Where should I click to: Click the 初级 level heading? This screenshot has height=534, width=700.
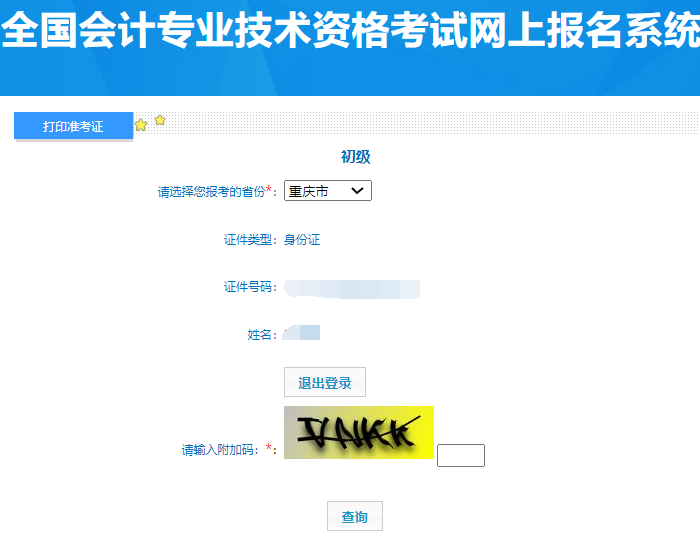[355, 157]
